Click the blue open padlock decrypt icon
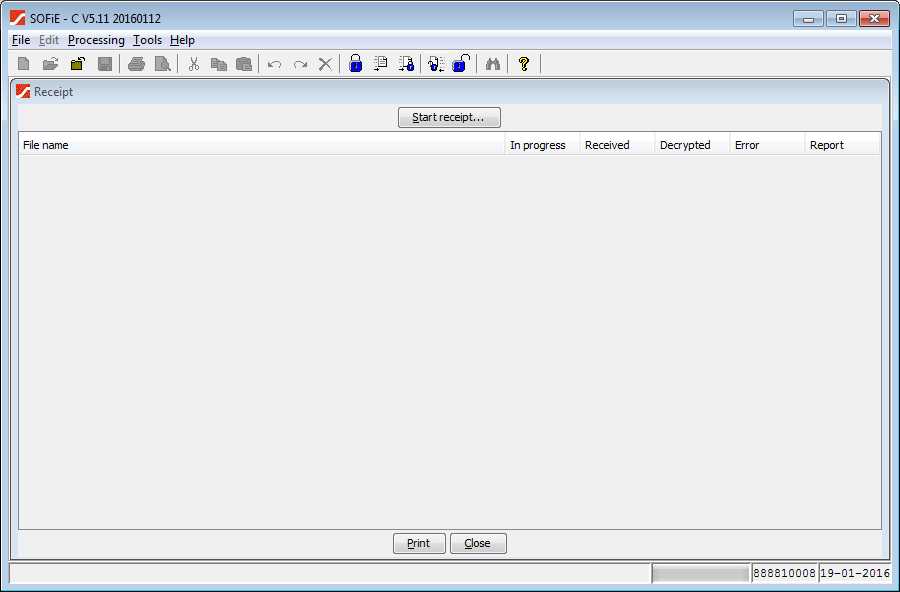Image resolution: width=900 pixels, height=592 pixels. [x=460, y=64]
